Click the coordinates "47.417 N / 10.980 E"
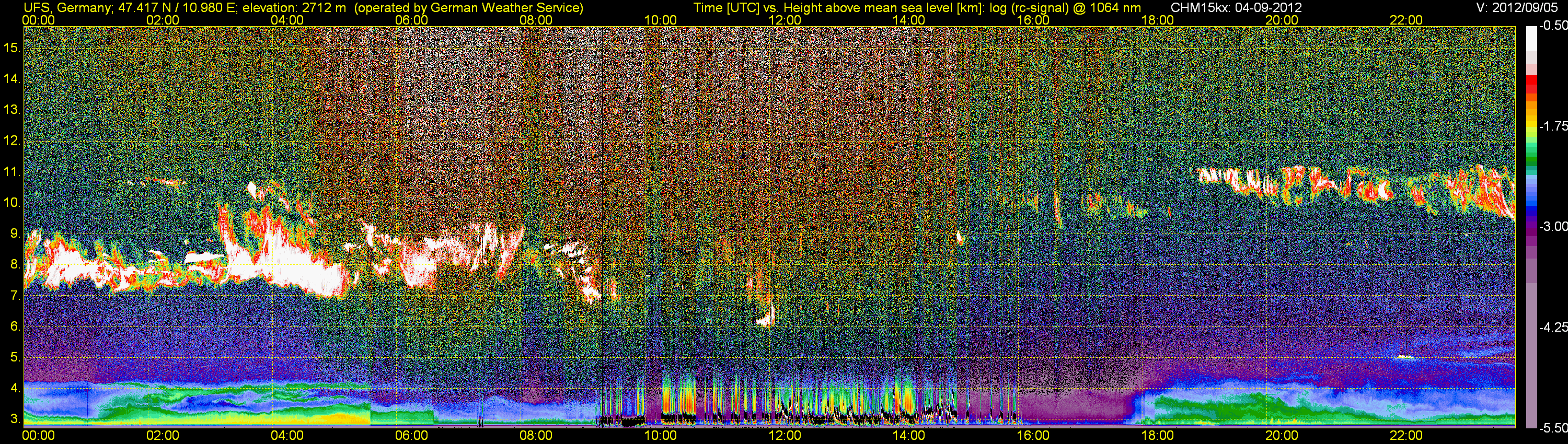 [177, 7]
